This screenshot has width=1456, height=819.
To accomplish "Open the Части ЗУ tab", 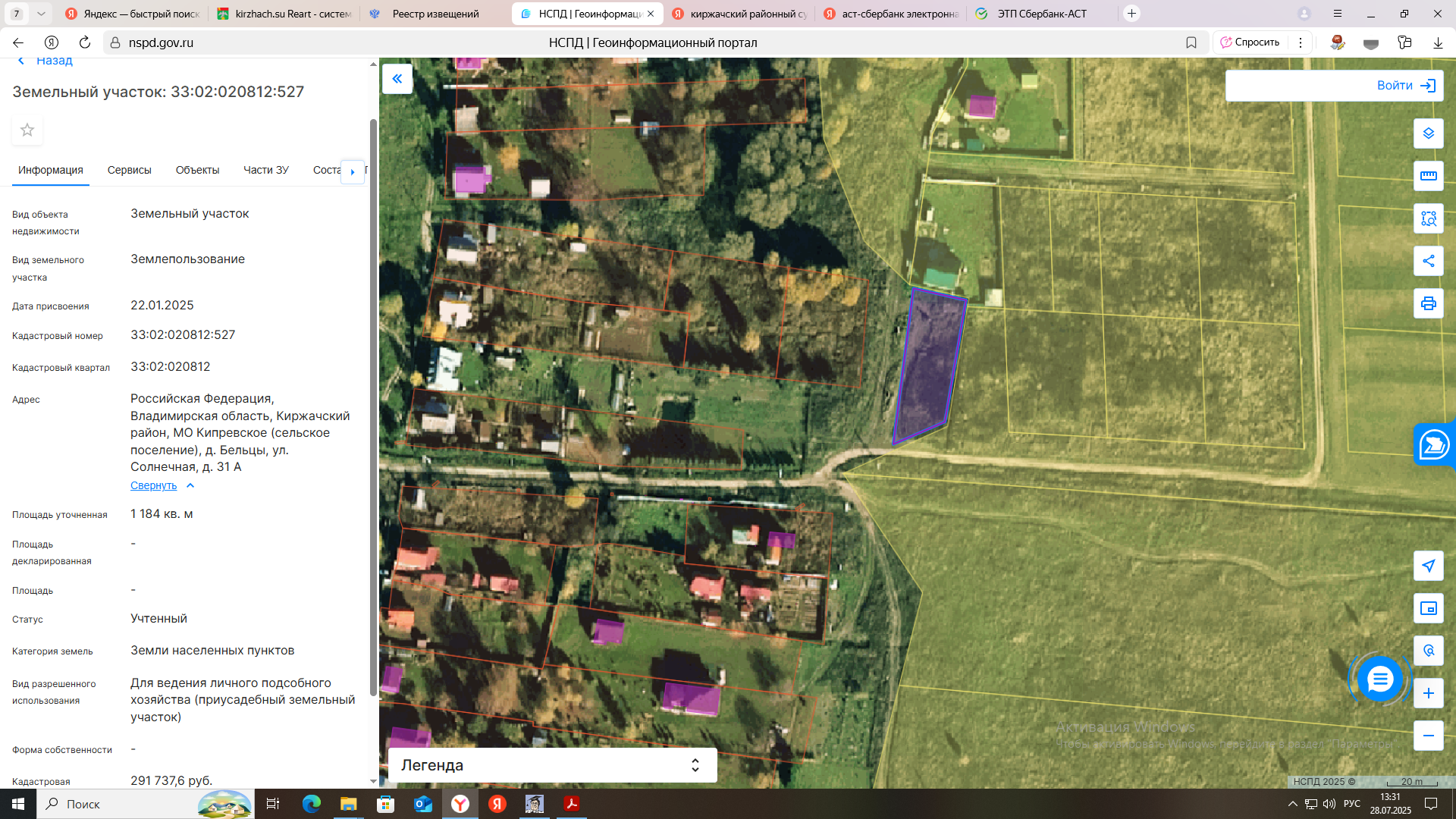I will click(265, 170).
